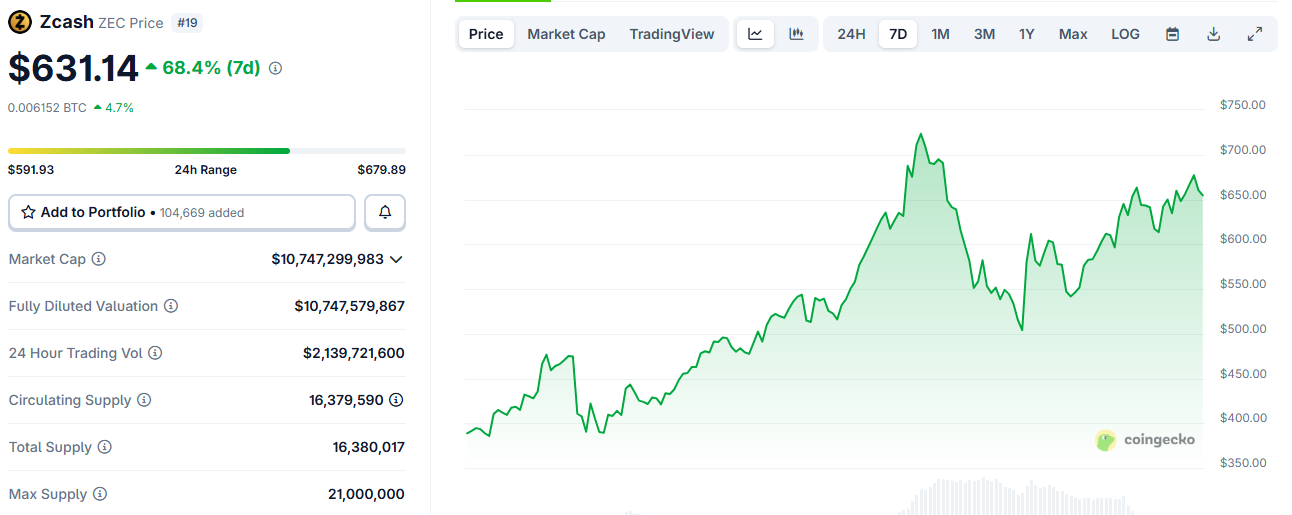Show 24 Hour Trading Vol info icon
This screenshot has width=1292, height=515.
point(155,353)
